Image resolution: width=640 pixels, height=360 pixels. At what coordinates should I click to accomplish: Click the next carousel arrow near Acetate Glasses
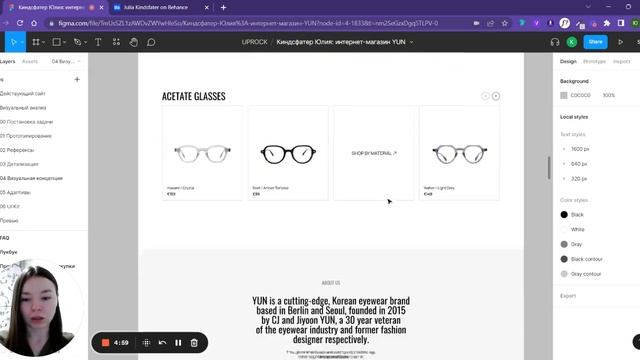(x=496, y=96)
